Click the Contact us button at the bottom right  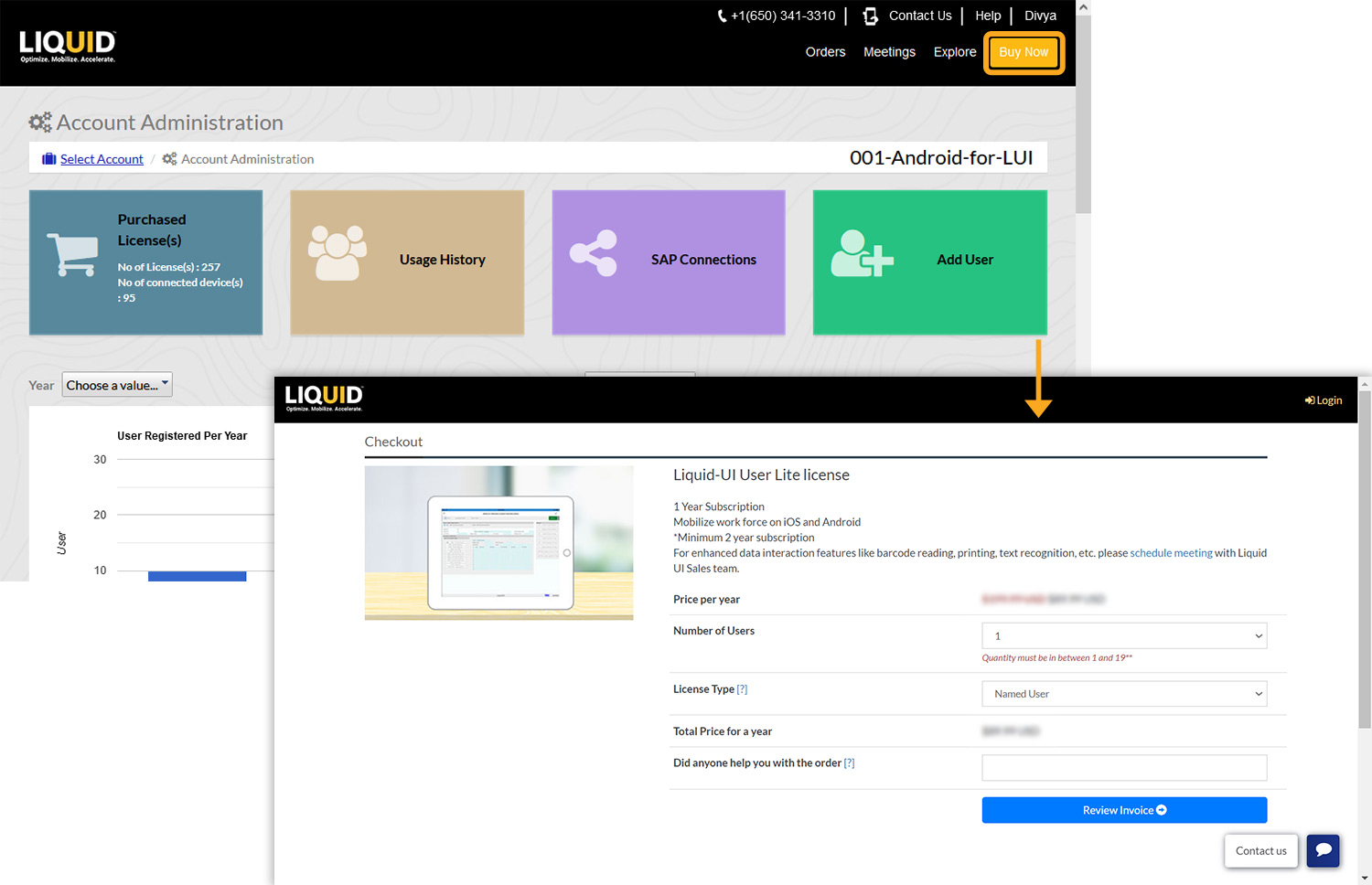[x=1261, y=851]
